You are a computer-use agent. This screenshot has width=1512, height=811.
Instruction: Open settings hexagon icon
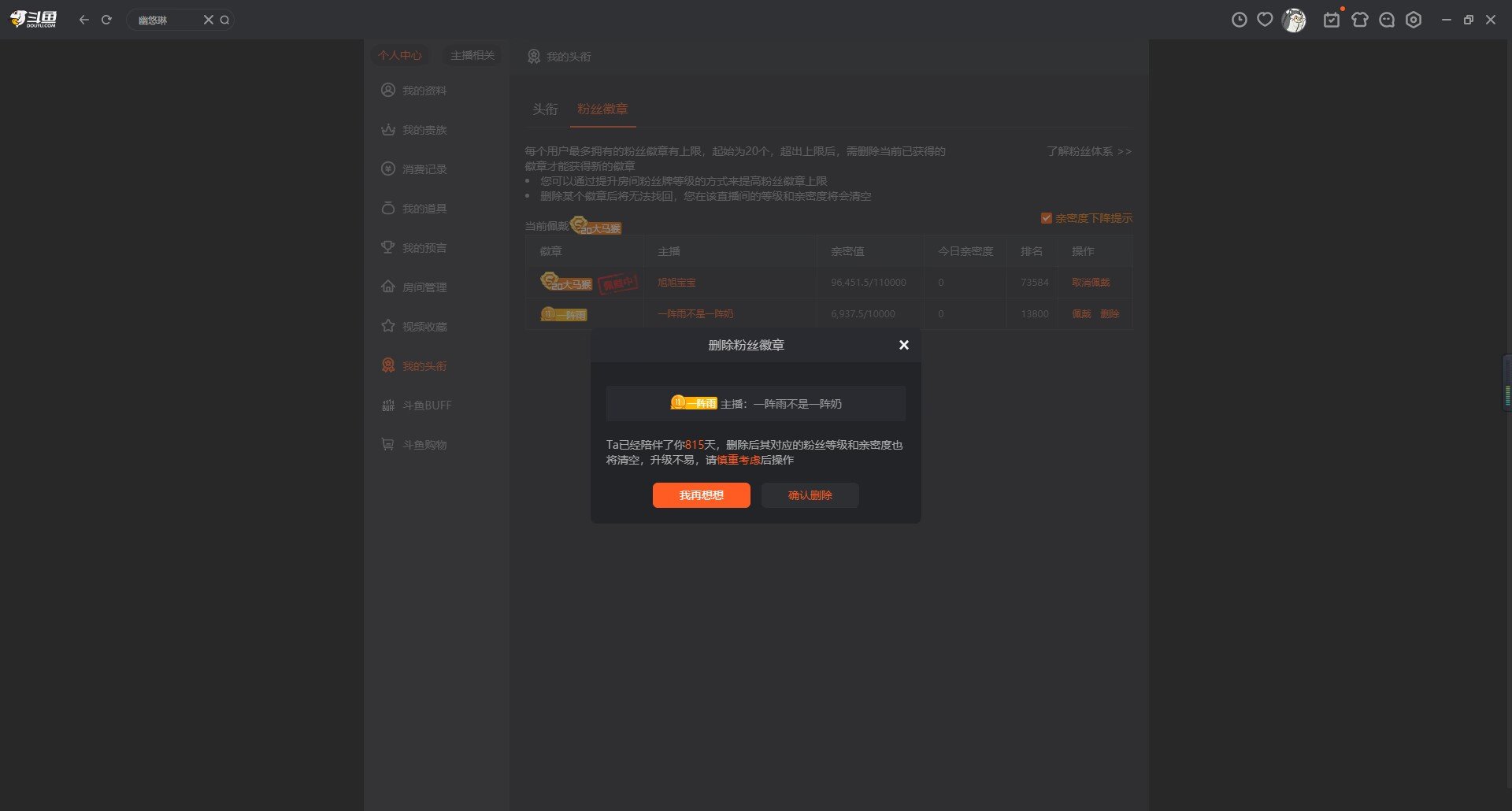tap(1414, 20)
